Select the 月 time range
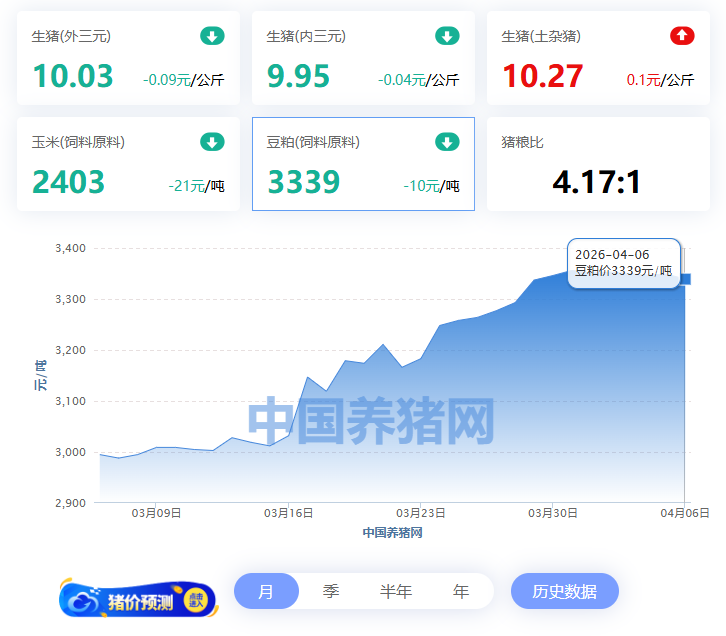Screen dimensions: 726x636 266,591
